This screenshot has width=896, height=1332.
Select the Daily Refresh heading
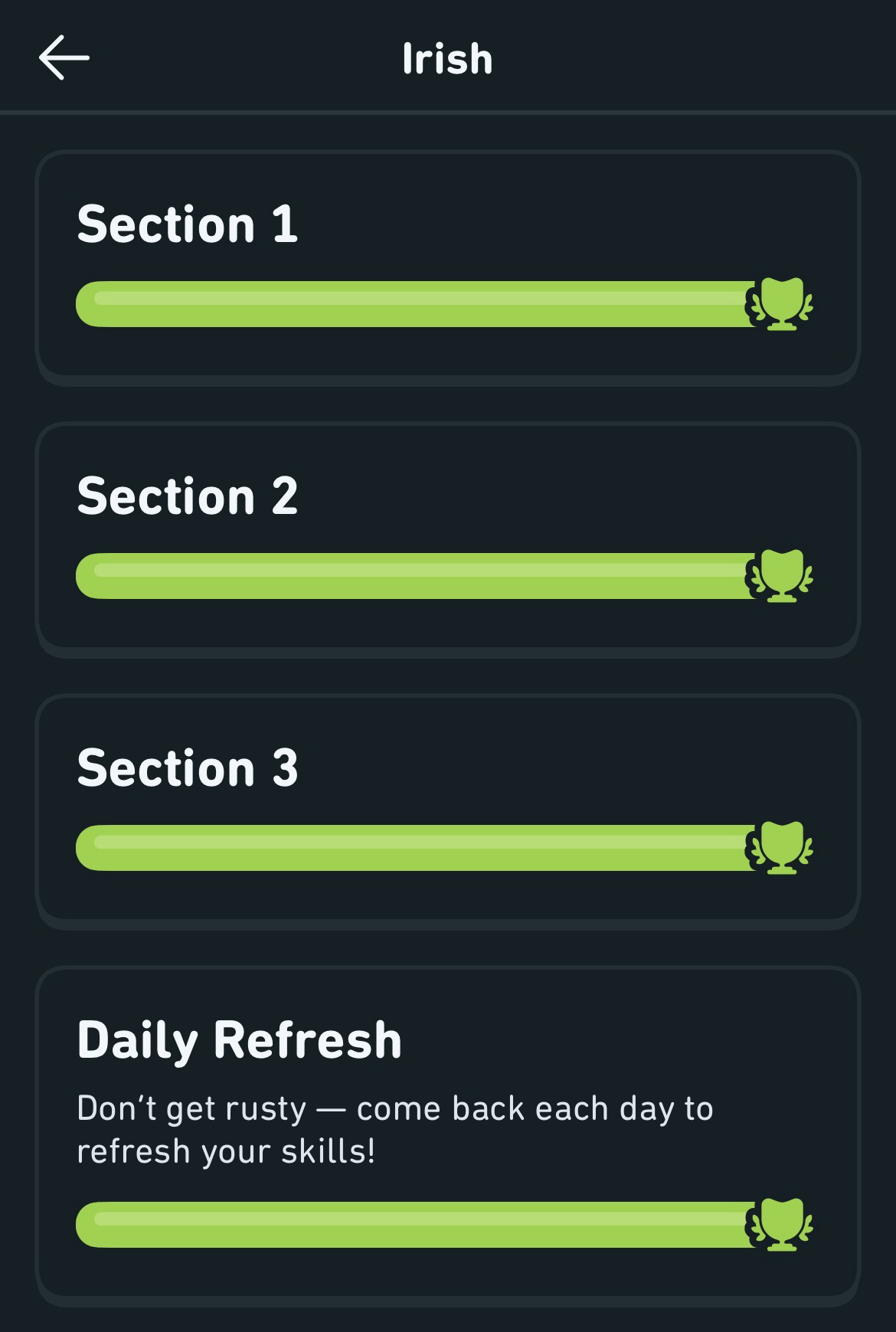pyautogui.click(x=239, y=1040)
